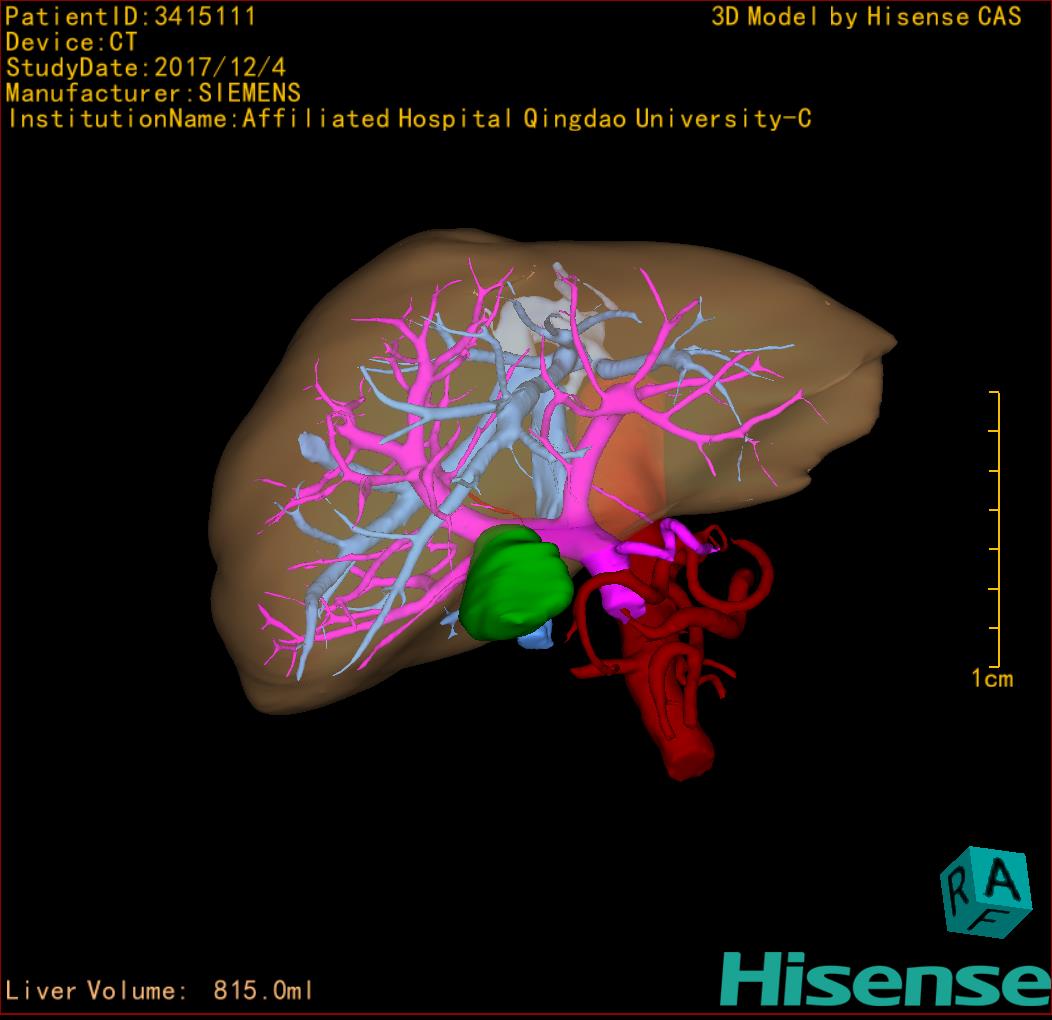Click the Device:CT label
The image size is (1052, 1020).
coord(72,43)
